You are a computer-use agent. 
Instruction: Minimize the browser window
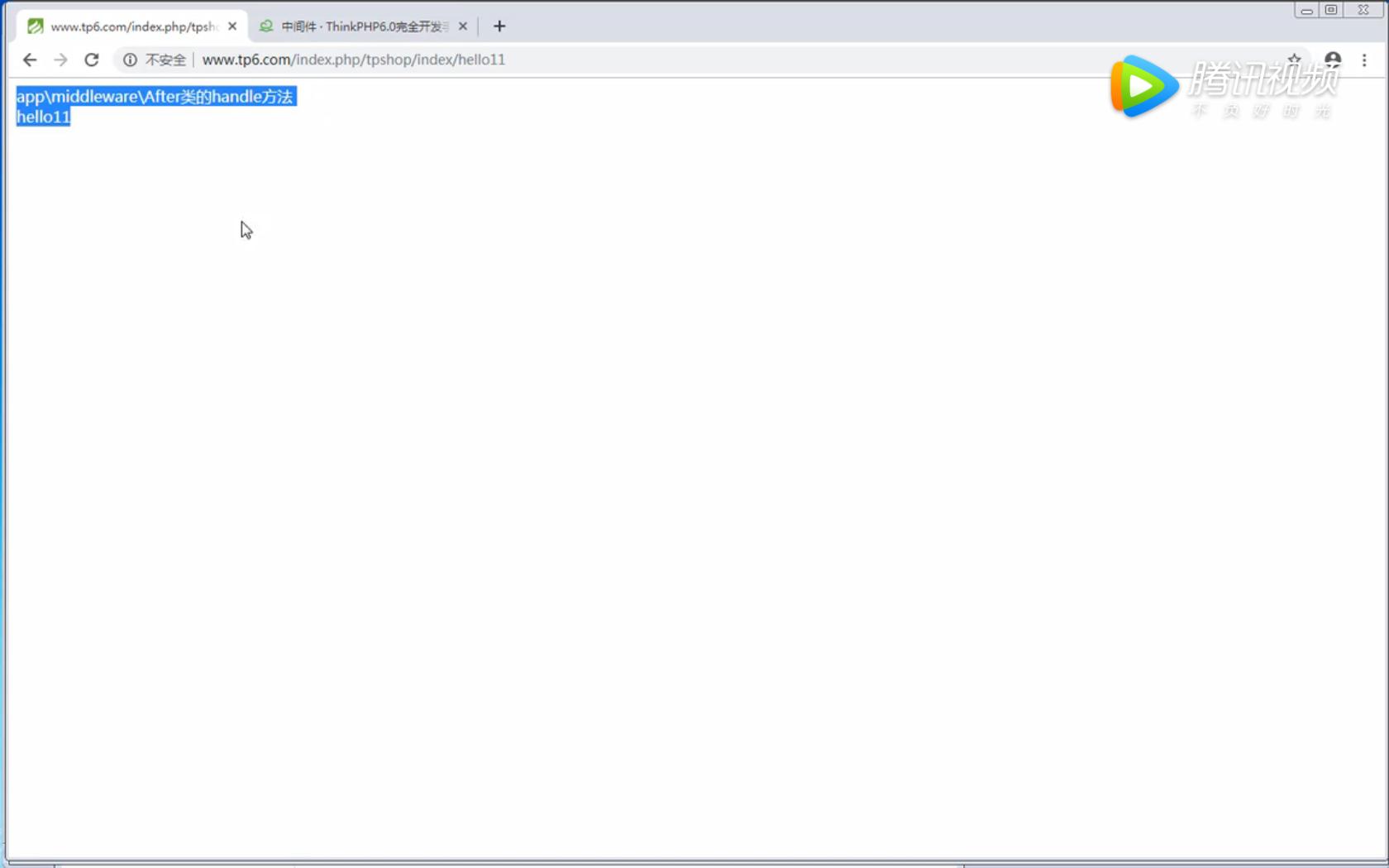pyautogui.click(x=1306, y=10)
